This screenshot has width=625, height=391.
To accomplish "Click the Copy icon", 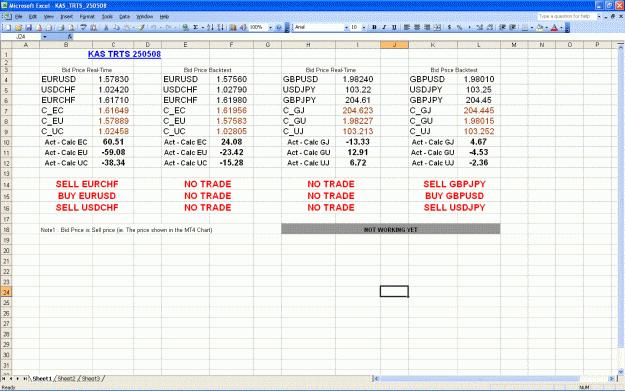I will pos(116,27).
